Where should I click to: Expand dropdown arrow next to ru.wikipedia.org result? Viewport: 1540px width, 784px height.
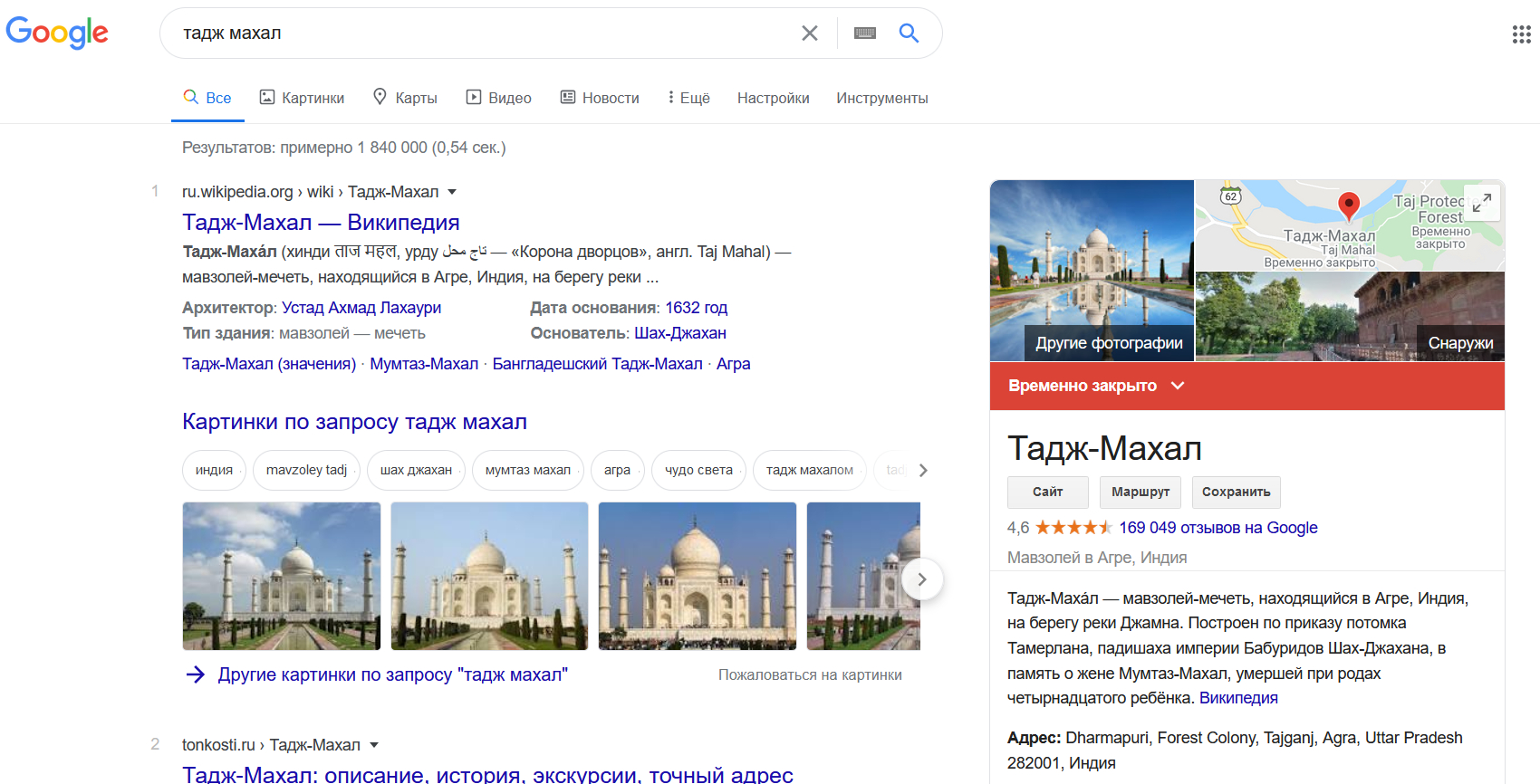pyautogui.click(x=452, y=192)
